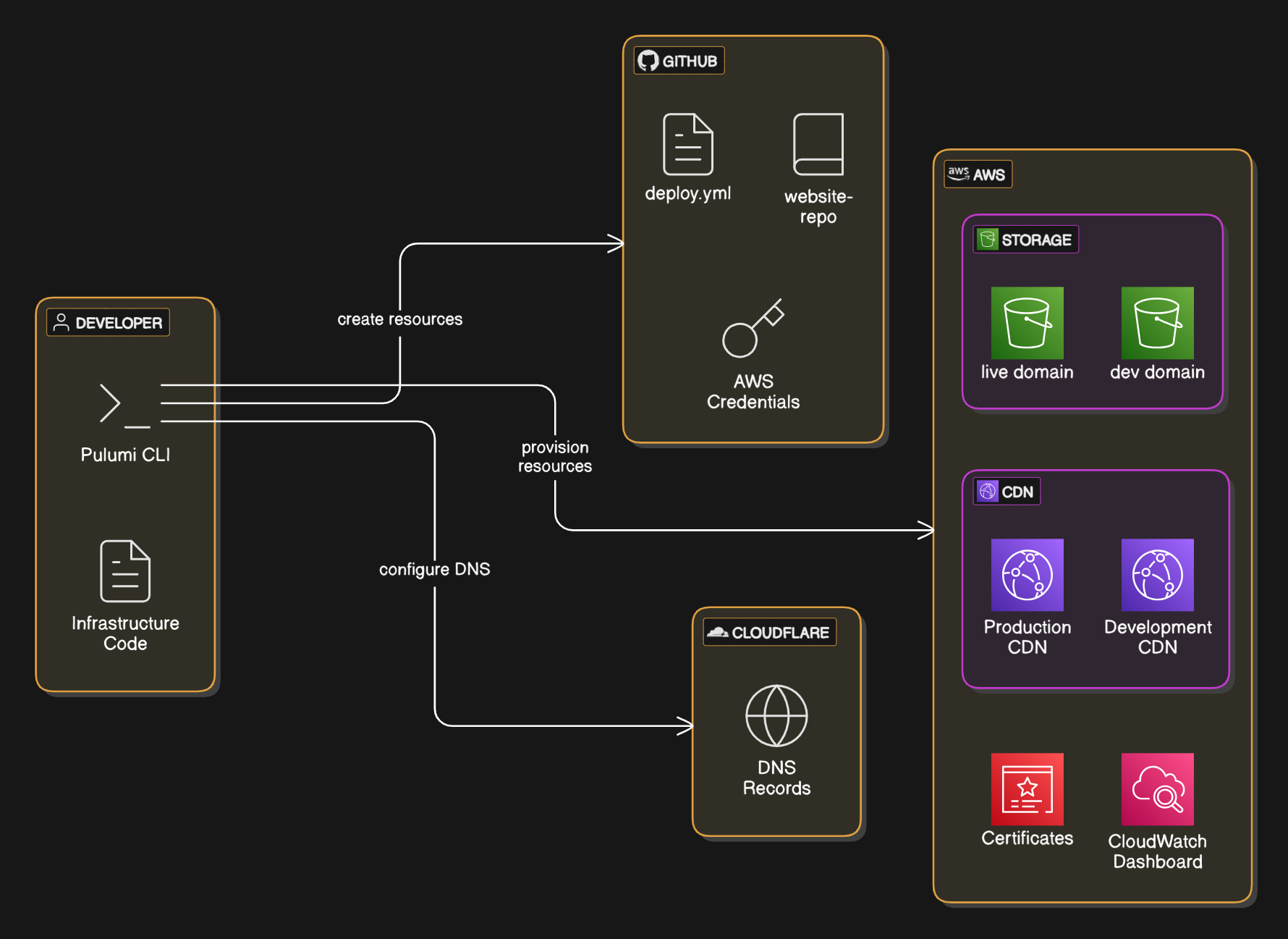Click the 'live domain' caption
The height and width of the screenshot is (939, 1288).
coord(1028,372)
